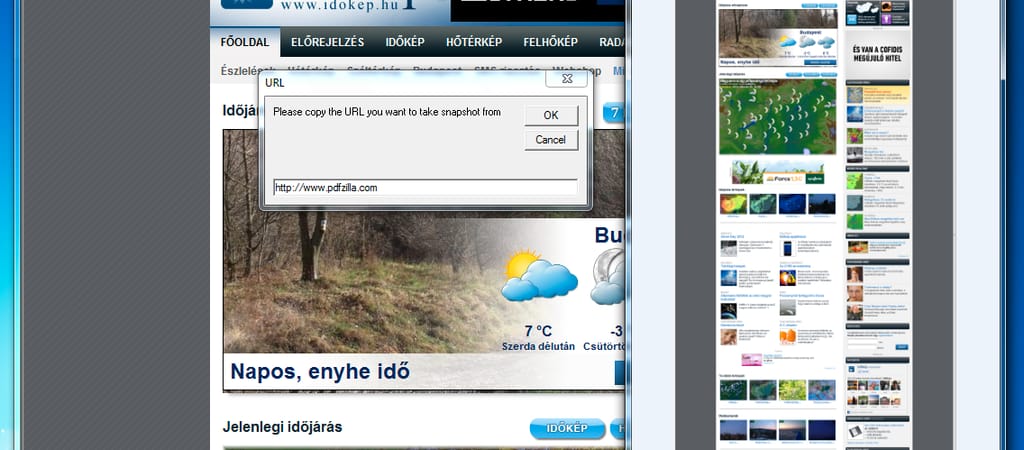Click the moon and cloud night icon
The width and height of the screenshot is (1024, 450).
click(608, 278)
